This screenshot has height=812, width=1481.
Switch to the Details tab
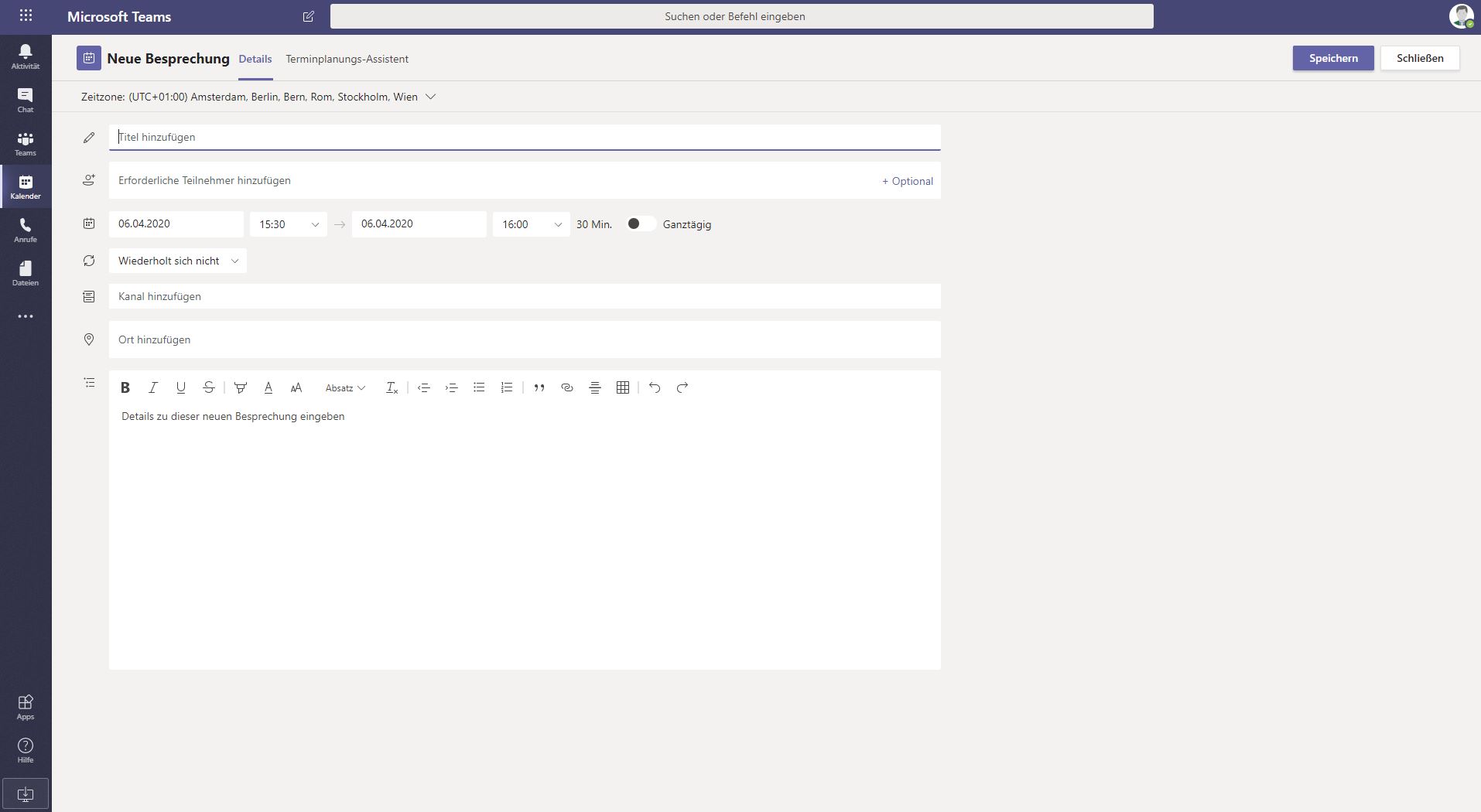(x=255, y=59)
